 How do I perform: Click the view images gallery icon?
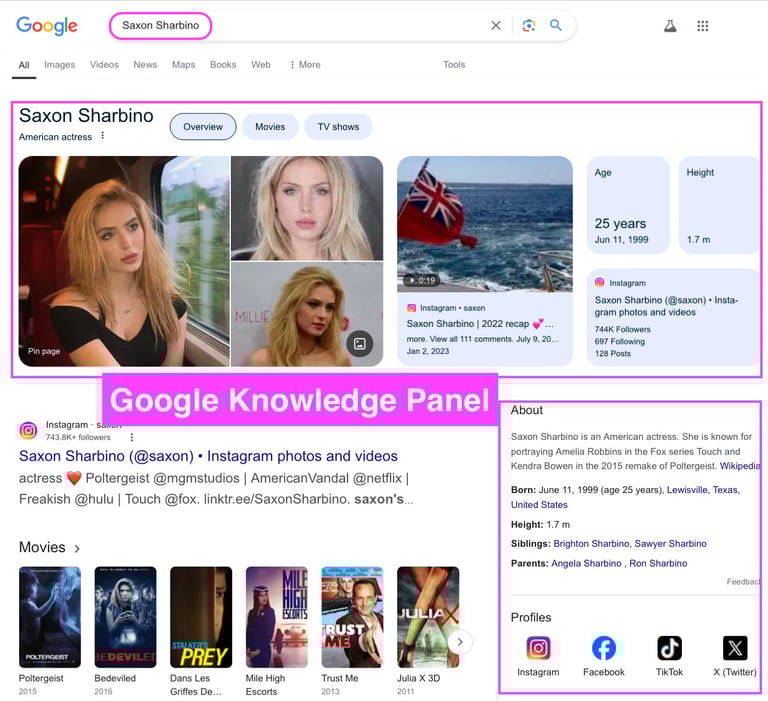tap(360, 344)
